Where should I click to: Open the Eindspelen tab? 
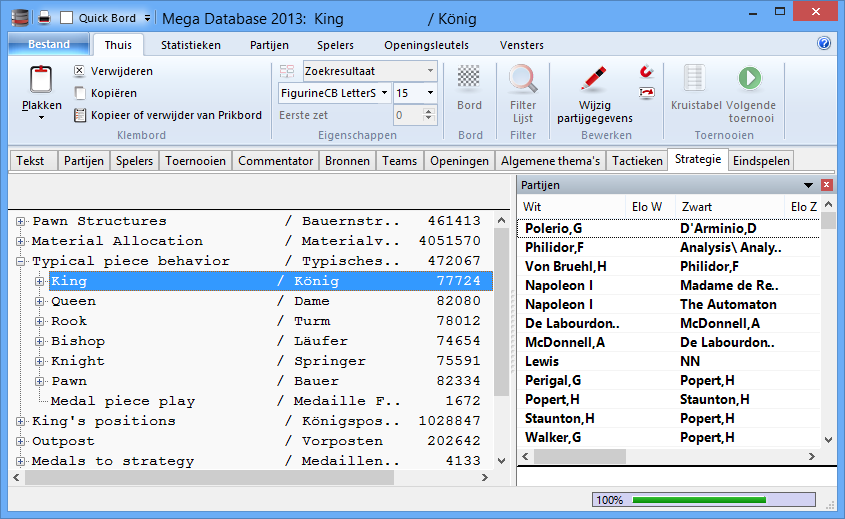(761, 160)
